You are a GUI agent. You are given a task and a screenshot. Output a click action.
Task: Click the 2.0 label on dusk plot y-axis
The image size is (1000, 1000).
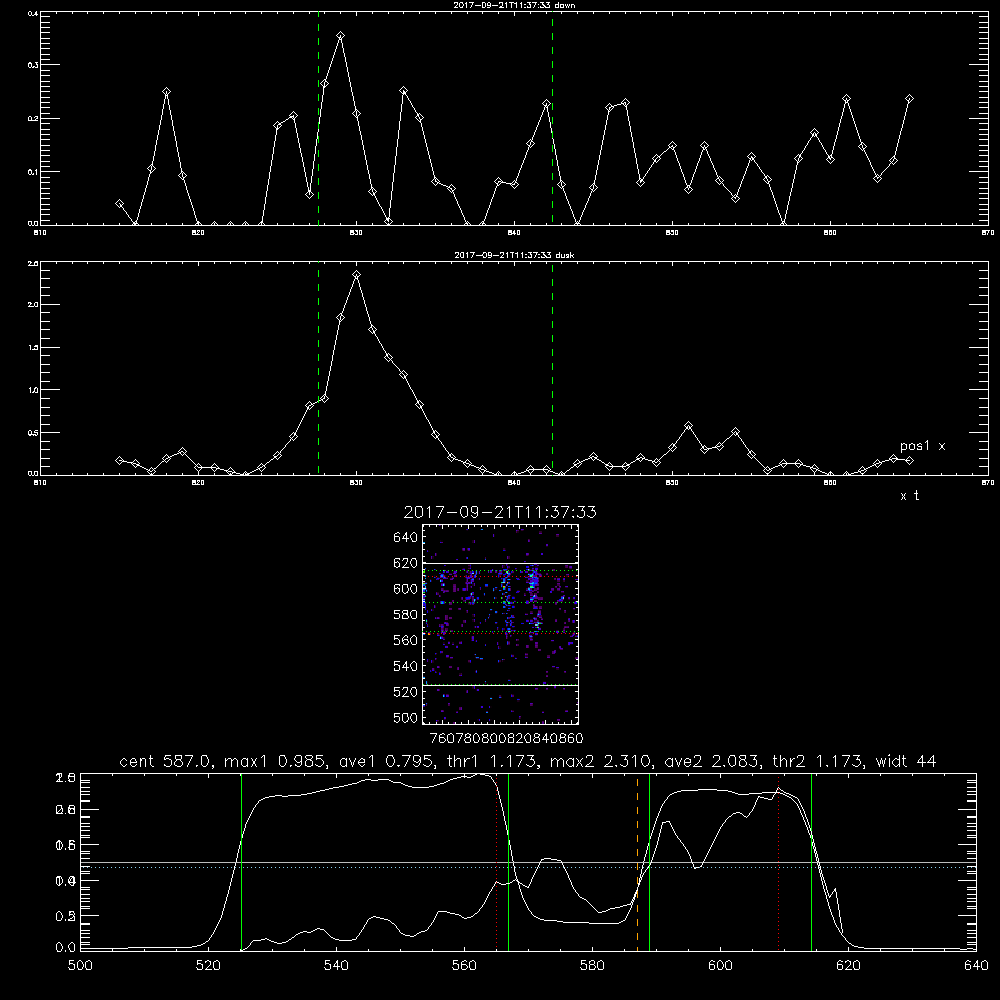[33, 305]
